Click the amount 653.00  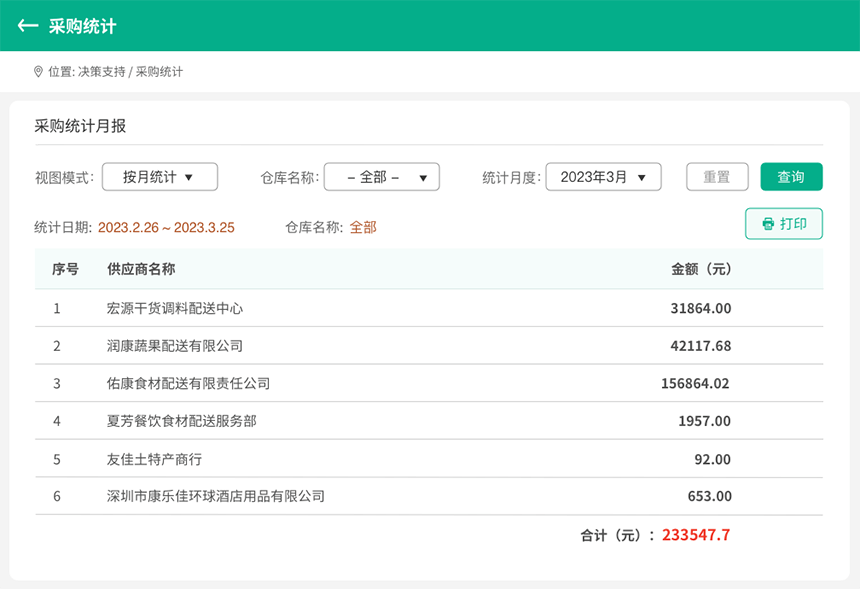pos(710,496)
